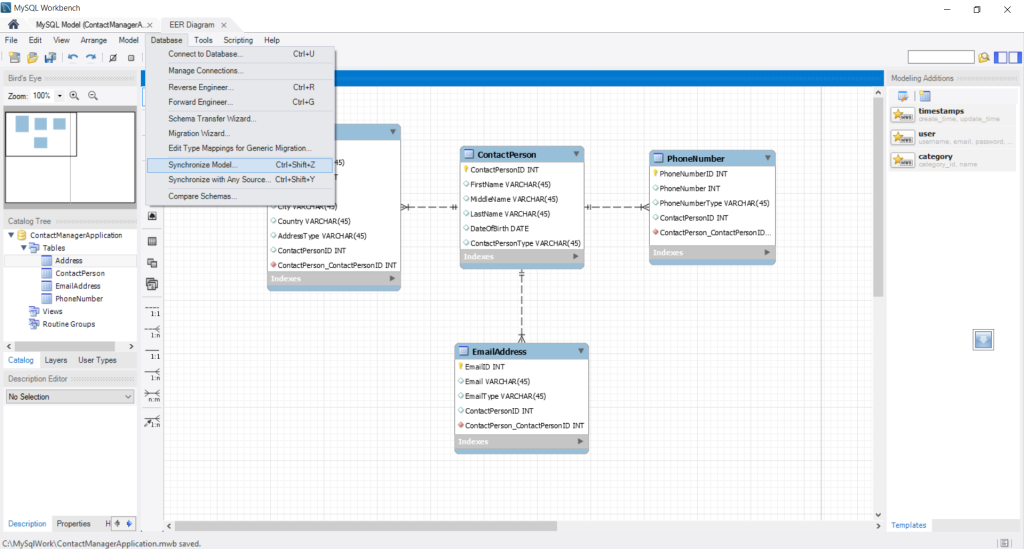Open a model file with the folder icon
1024x549 pixels.
point(32,57)
